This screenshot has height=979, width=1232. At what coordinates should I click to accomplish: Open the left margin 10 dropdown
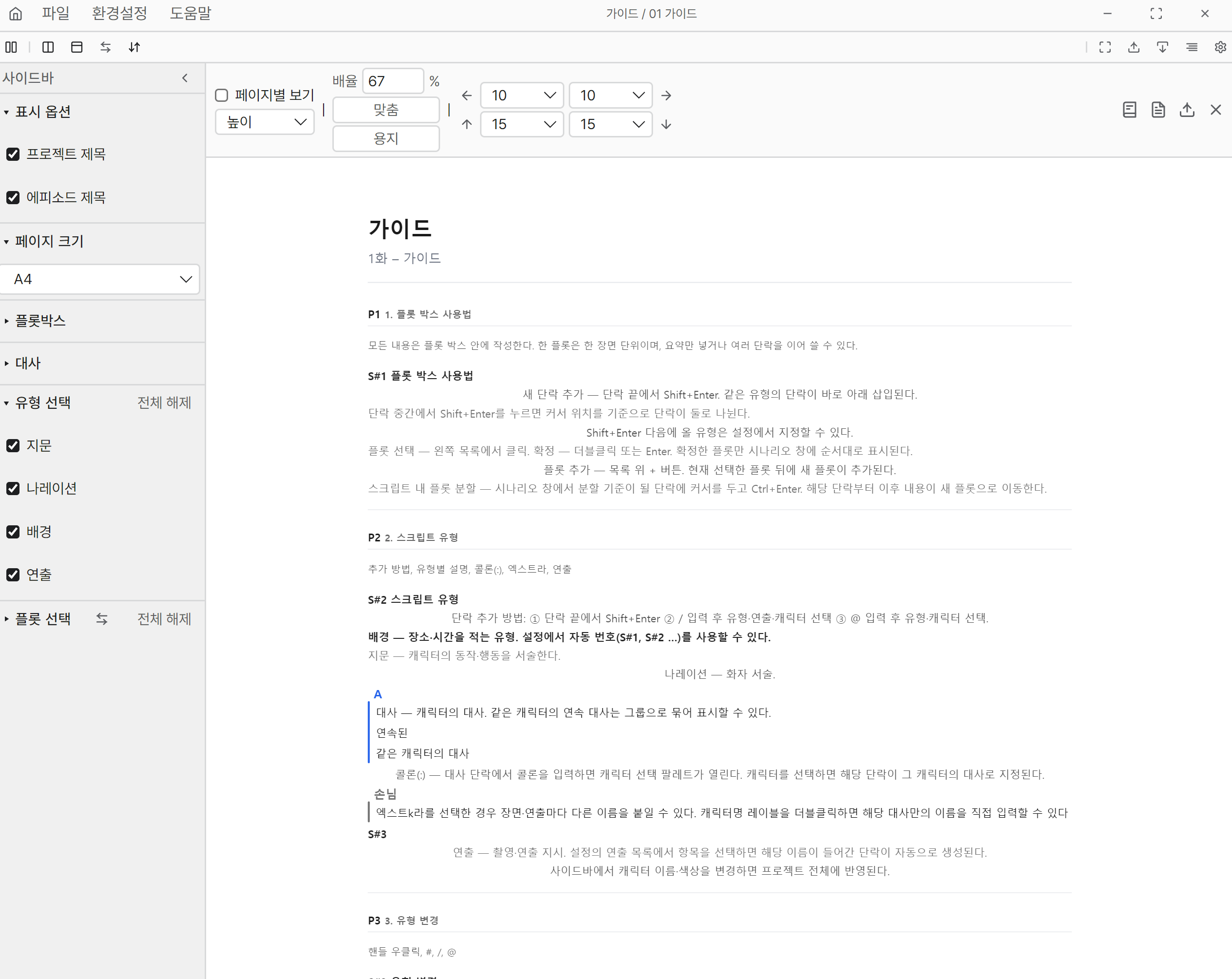pos(522,96)
